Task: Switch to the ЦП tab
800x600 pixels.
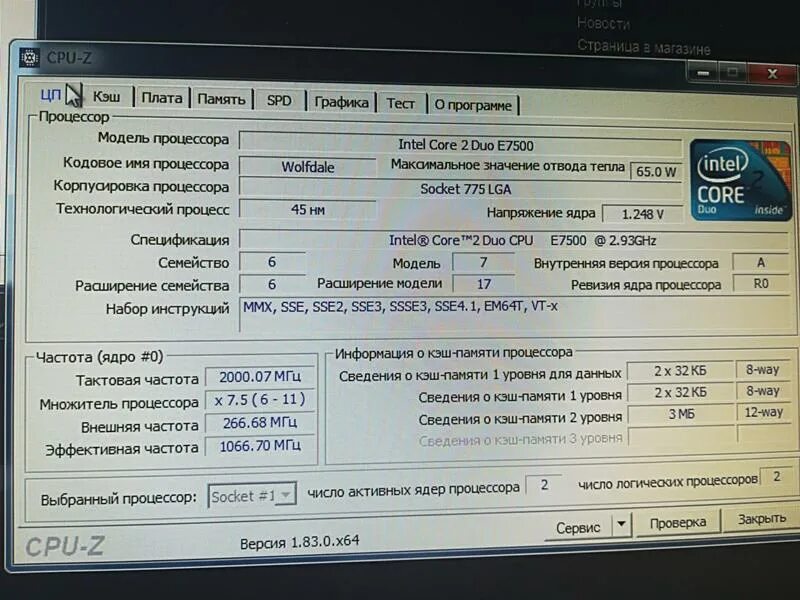Action: tap(51, 95)
